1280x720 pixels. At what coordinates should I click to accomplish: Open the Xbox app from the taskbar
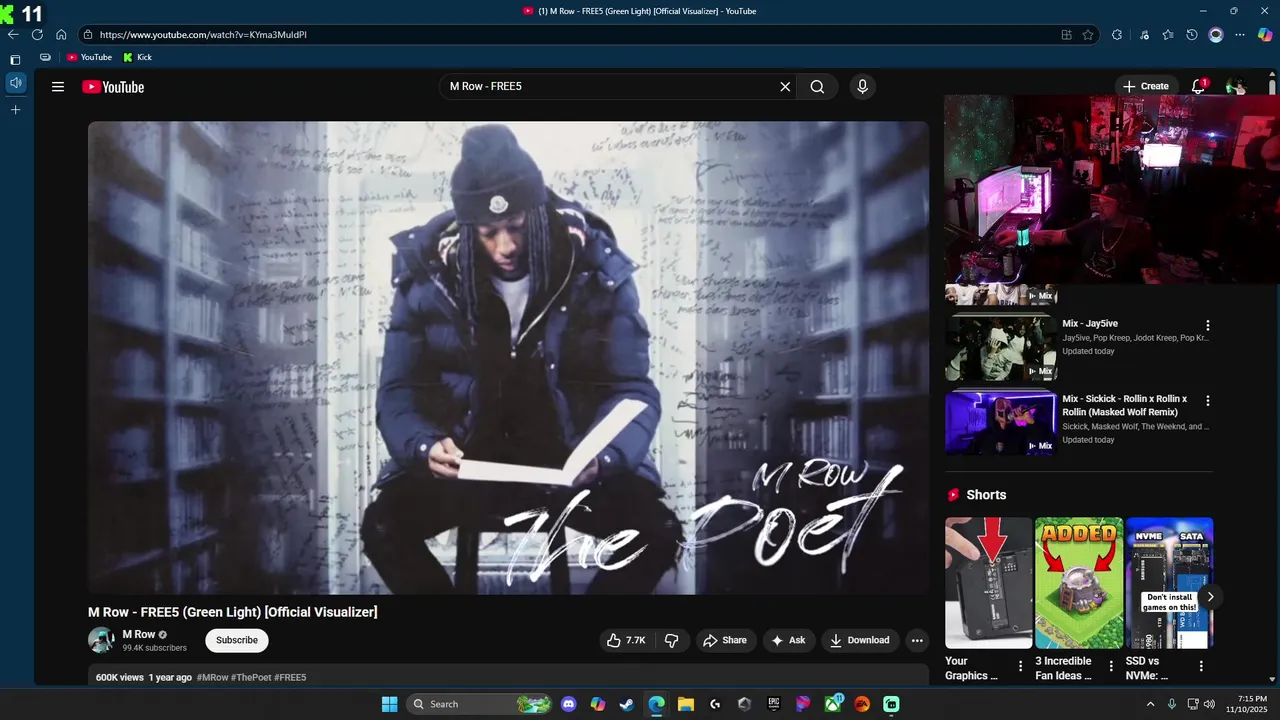tap(832, 704)
